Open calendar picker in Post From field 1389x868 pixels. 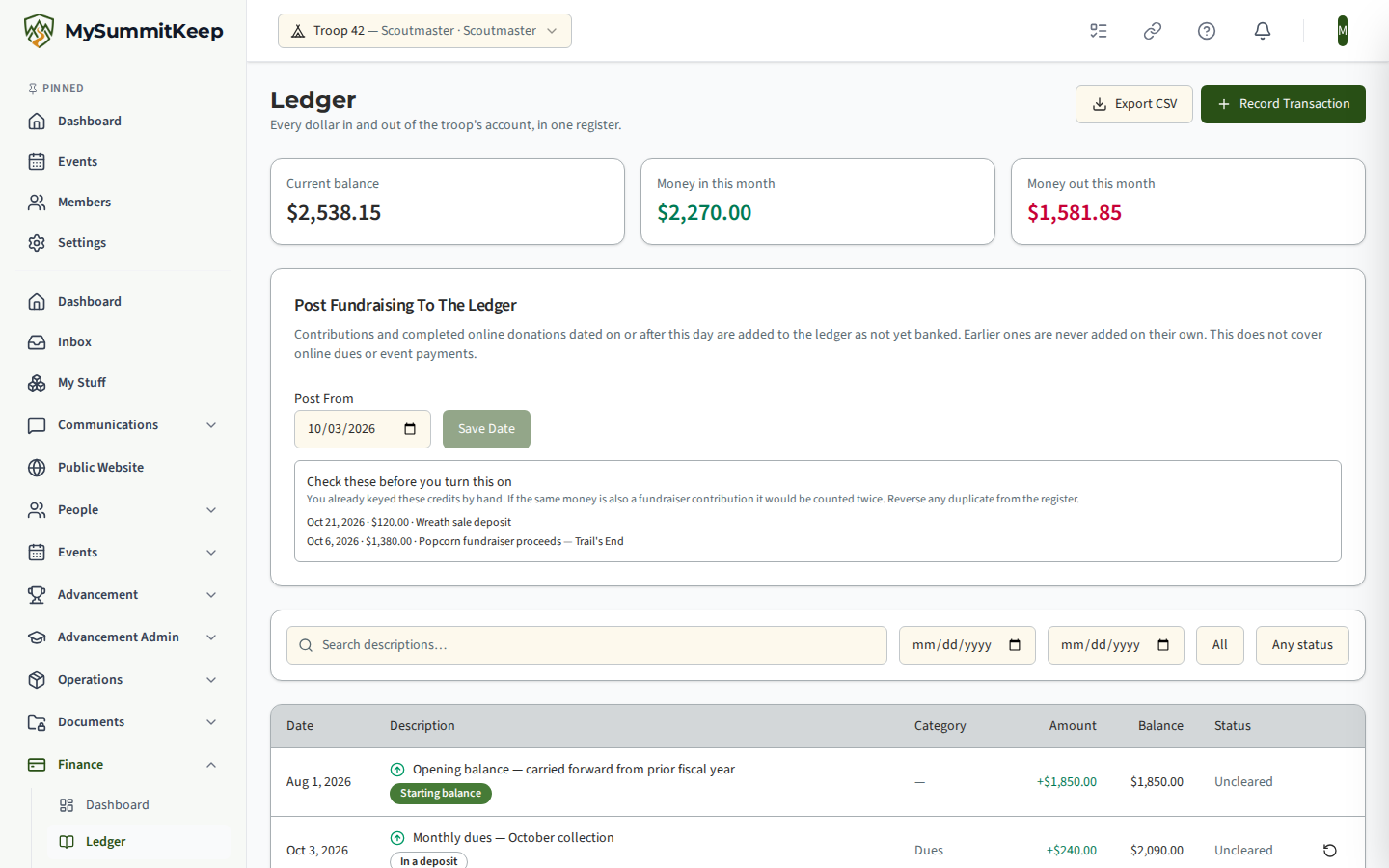point(410,429)
